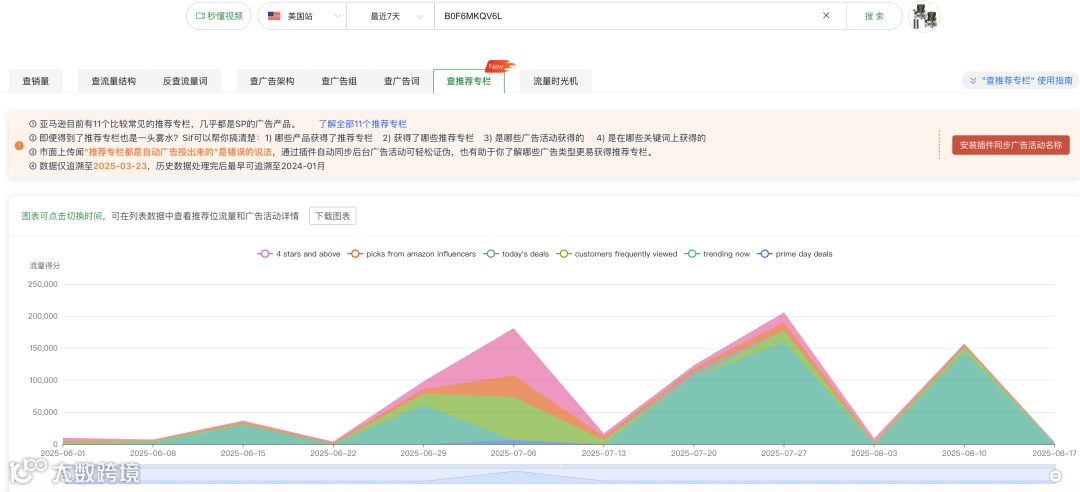
Task: Click the 2025-06-29 date axis label
Action: pos(424,453)
